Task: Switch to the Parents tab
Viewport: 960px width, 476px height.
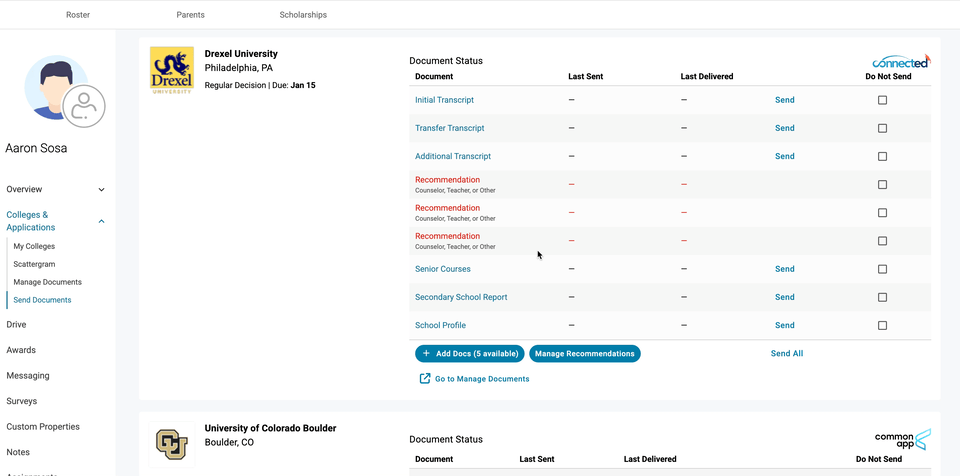Action: [x=191, y=15]
